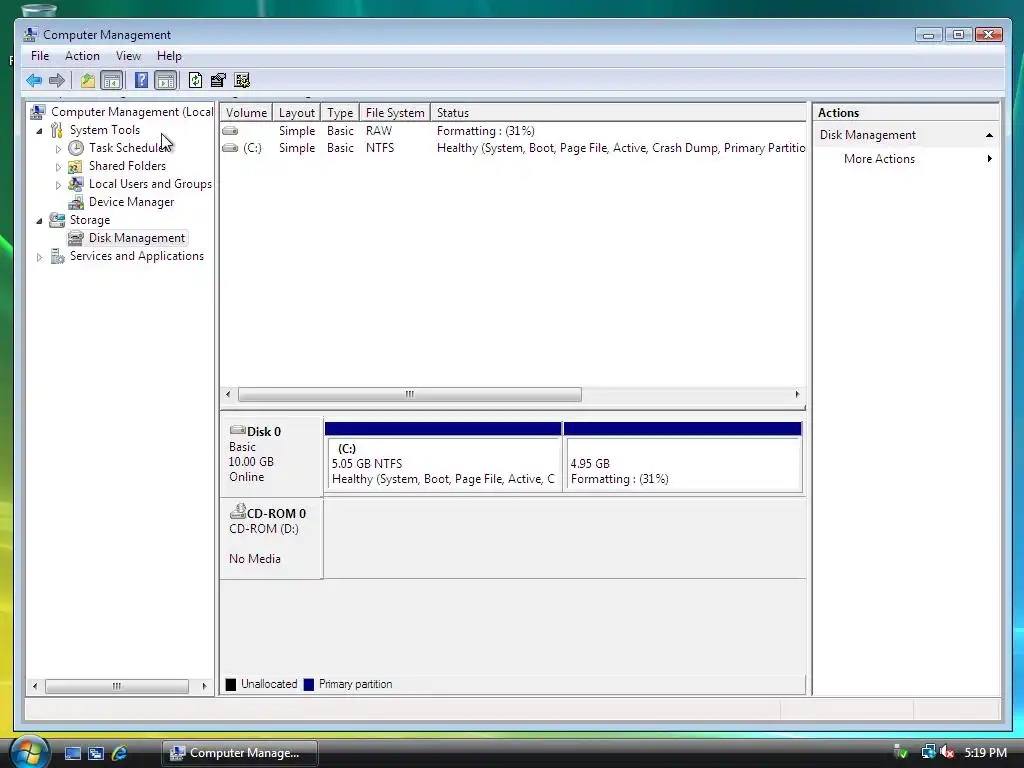Click Computer Management taskbar button
1024x768 pixels.
click(240, 753)
